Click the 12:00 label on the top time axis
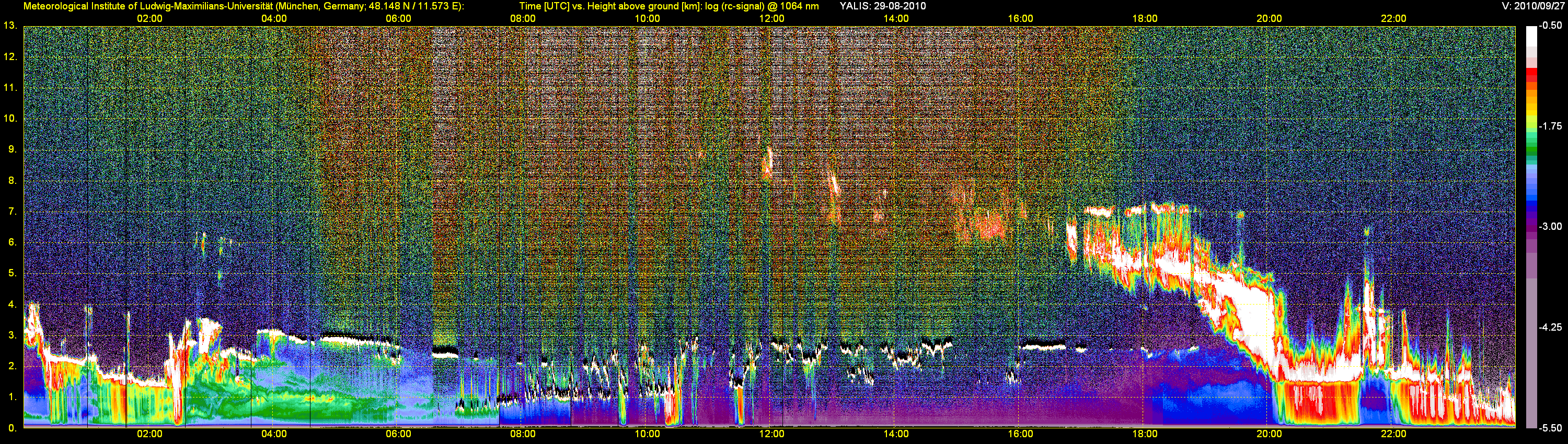 pos(771,18)
